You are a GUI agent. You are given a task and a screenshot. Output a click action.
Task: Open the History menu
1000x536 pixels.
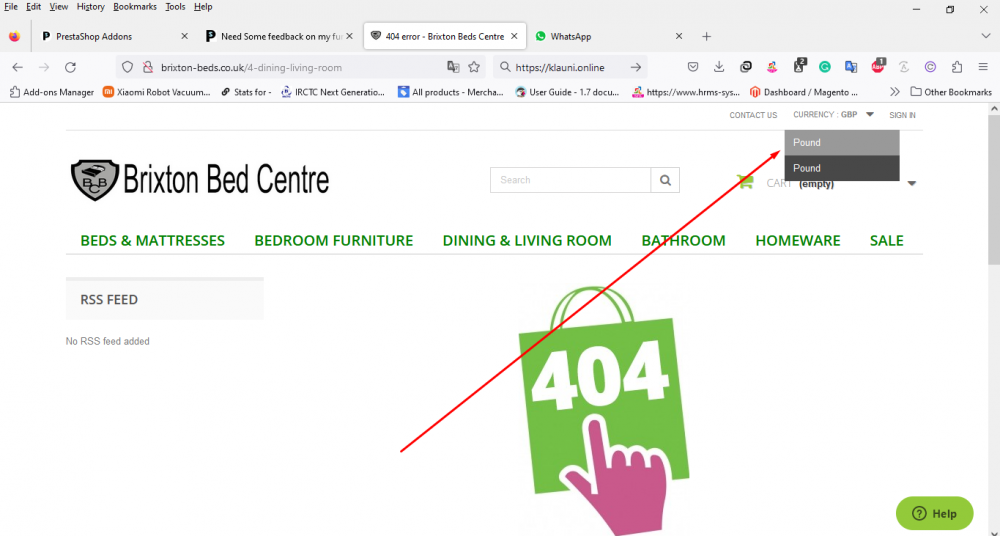(91, 7)
